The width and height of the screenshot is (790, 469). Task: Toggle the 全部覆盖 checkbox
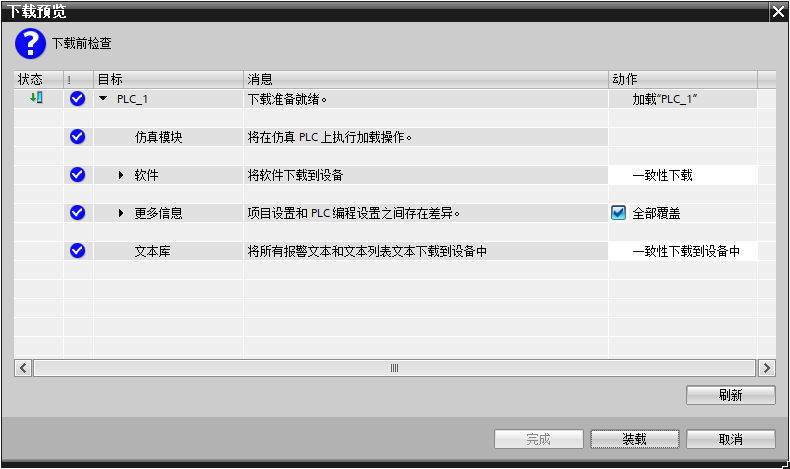(618, 213)
